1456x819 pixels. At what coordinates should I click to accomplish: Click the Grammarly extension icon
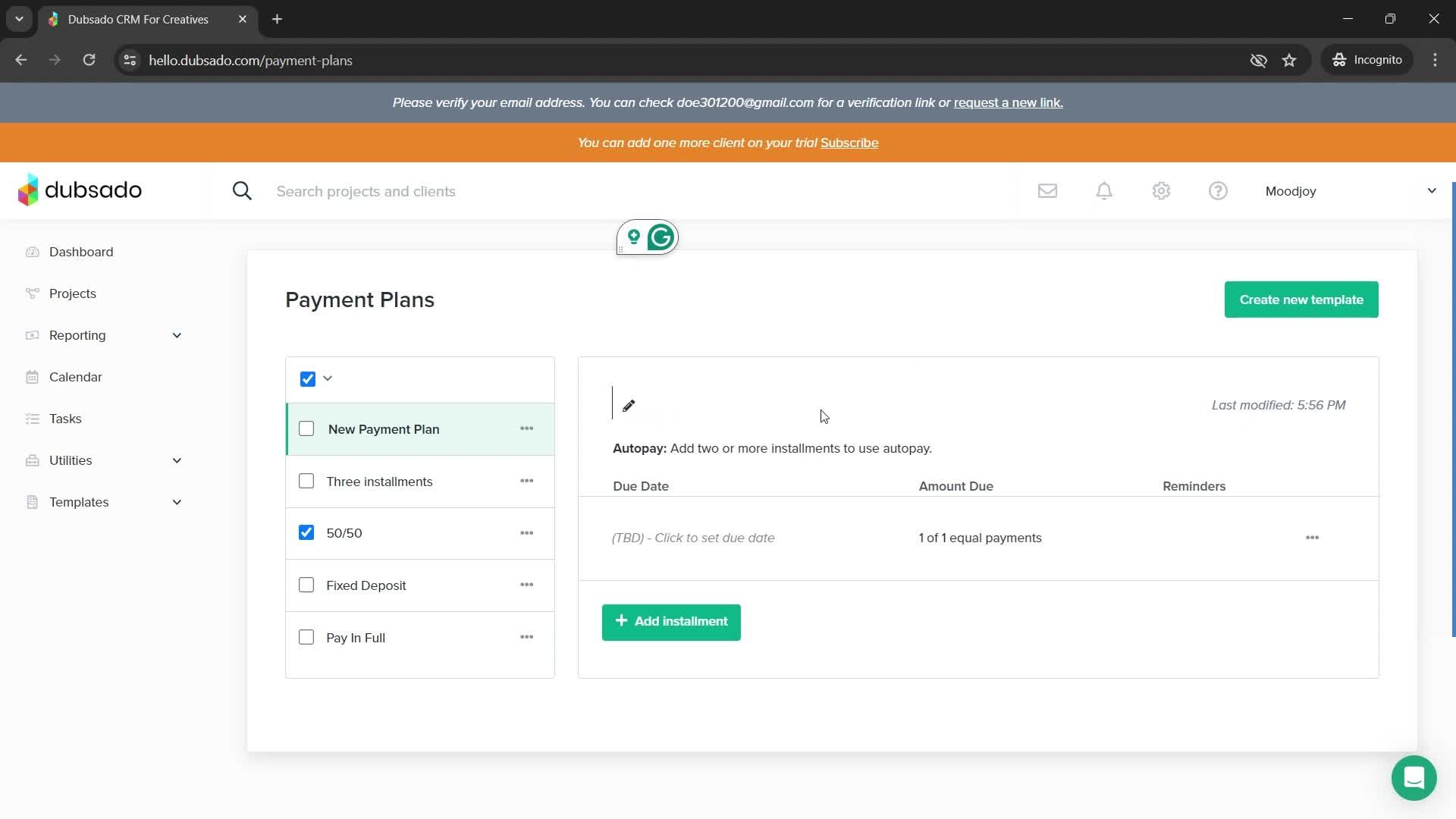[x=661, y=237]
